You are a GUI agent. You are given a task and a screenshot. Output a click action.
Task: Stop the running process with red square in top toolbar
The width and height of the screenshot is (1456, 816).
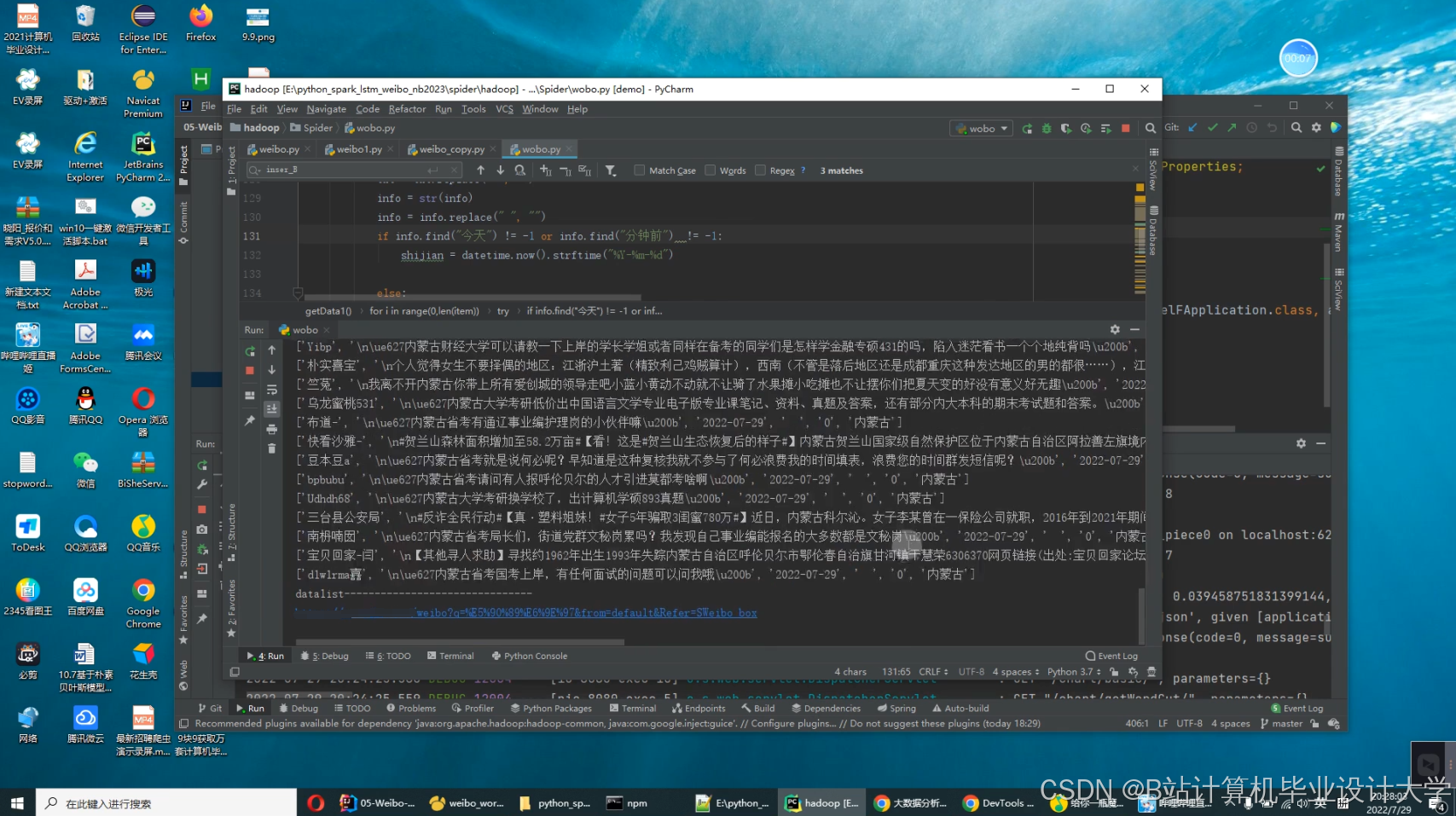[1125, 129]
